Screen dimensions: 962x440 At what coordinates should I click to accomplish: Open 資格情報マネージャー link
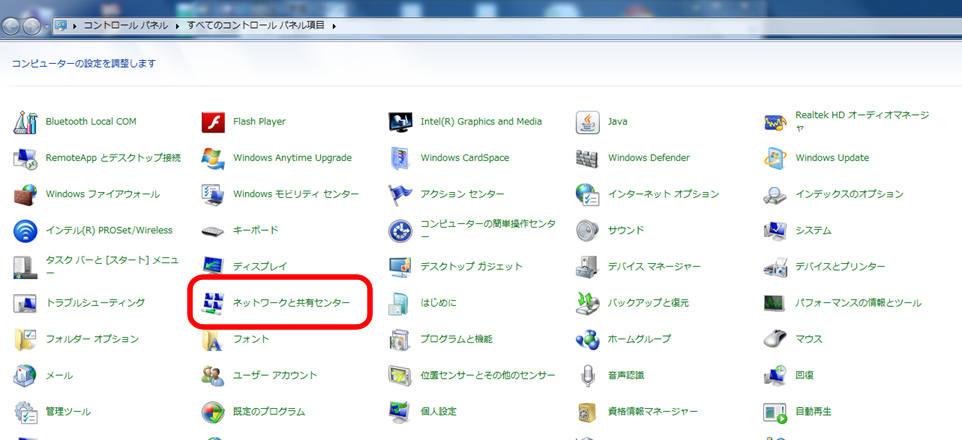coord(652,412)
